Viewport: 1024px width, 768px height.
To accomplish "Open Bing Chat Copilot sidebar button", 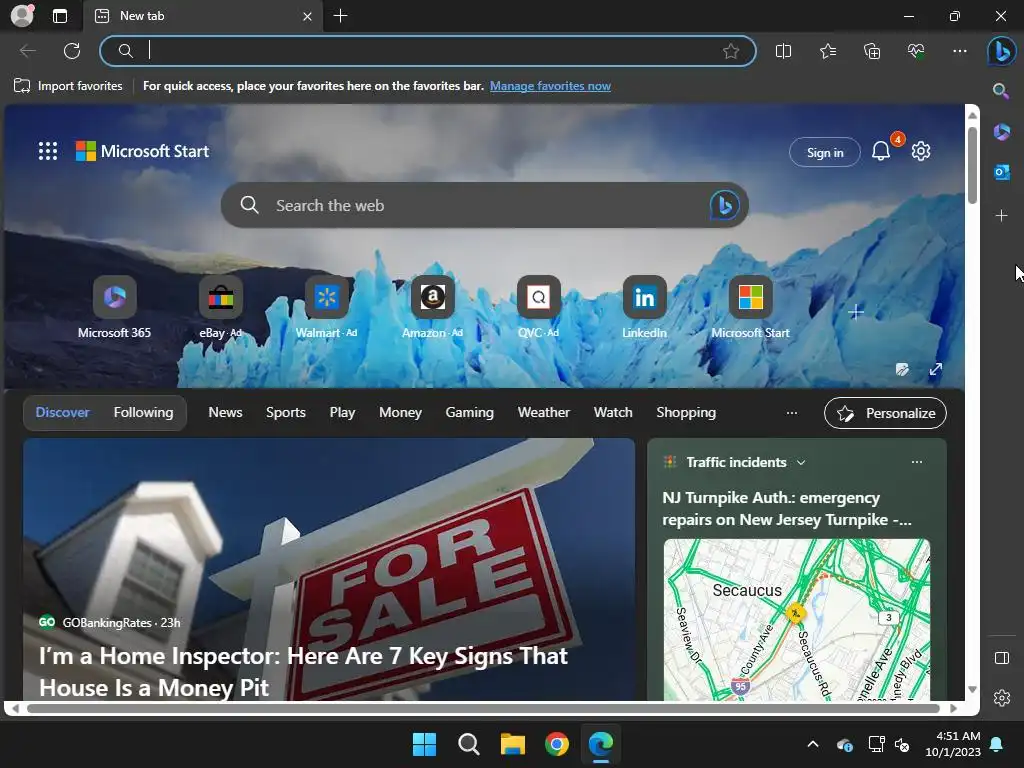I will (x=1001, y=51).
